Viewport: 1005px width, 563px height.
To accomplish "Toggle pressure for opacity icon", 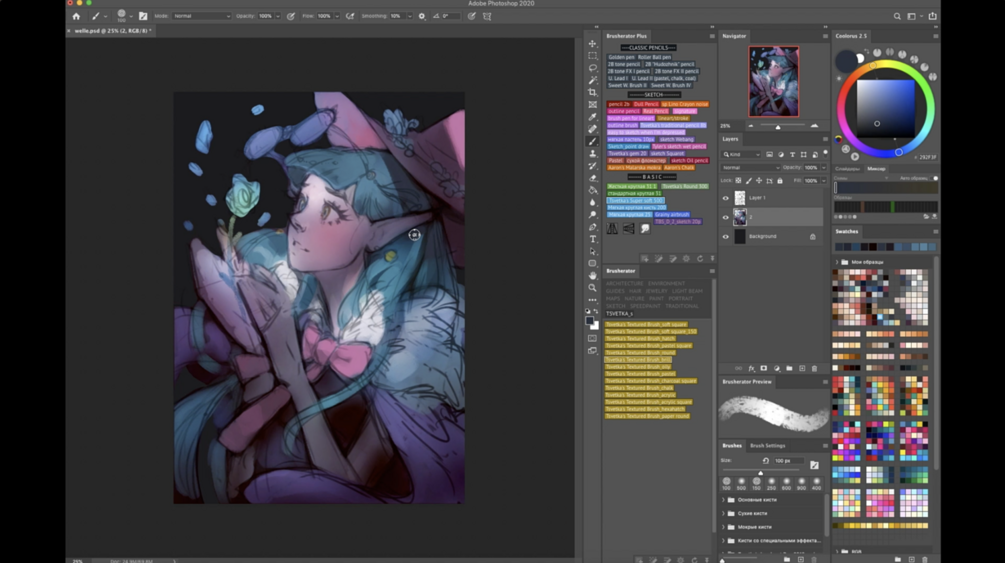I will [290, 16].
